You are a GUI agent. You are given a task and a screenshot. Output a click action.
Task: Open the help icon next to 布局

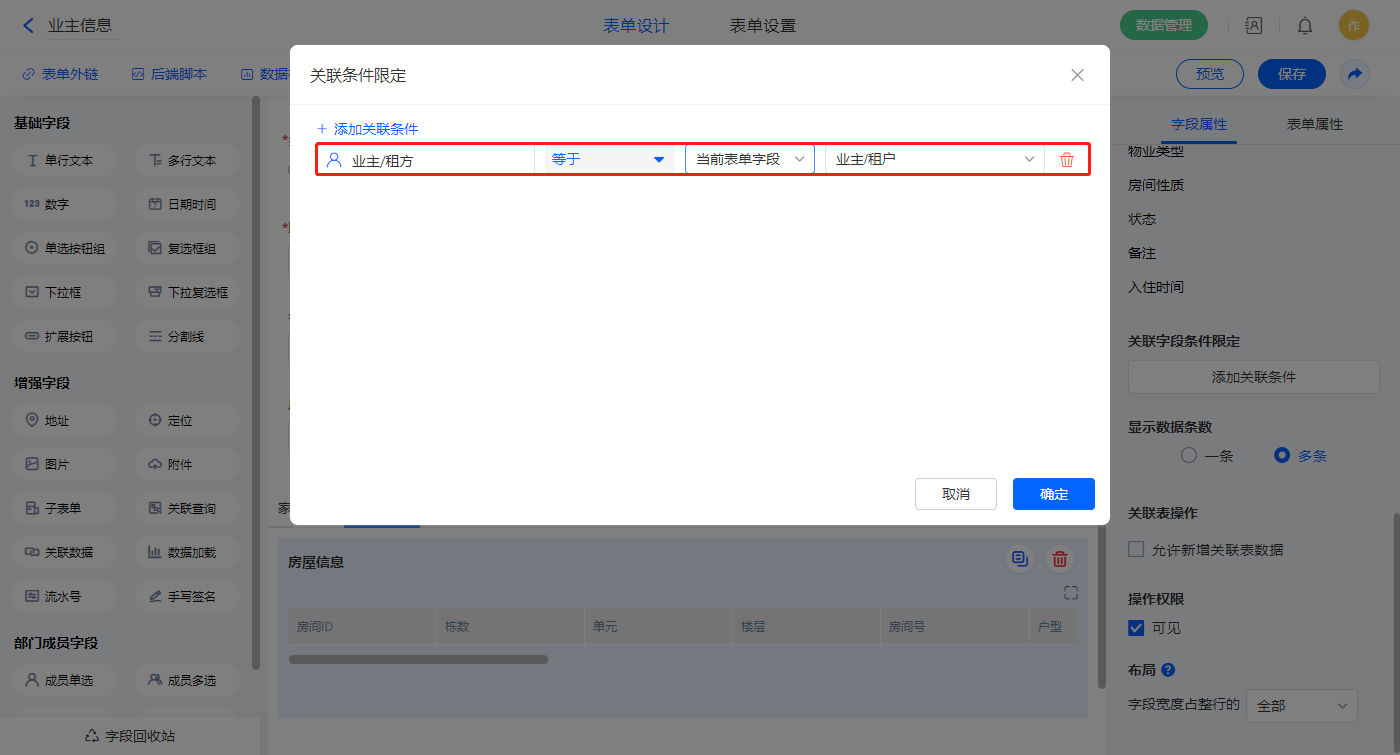click(1168, 670)
